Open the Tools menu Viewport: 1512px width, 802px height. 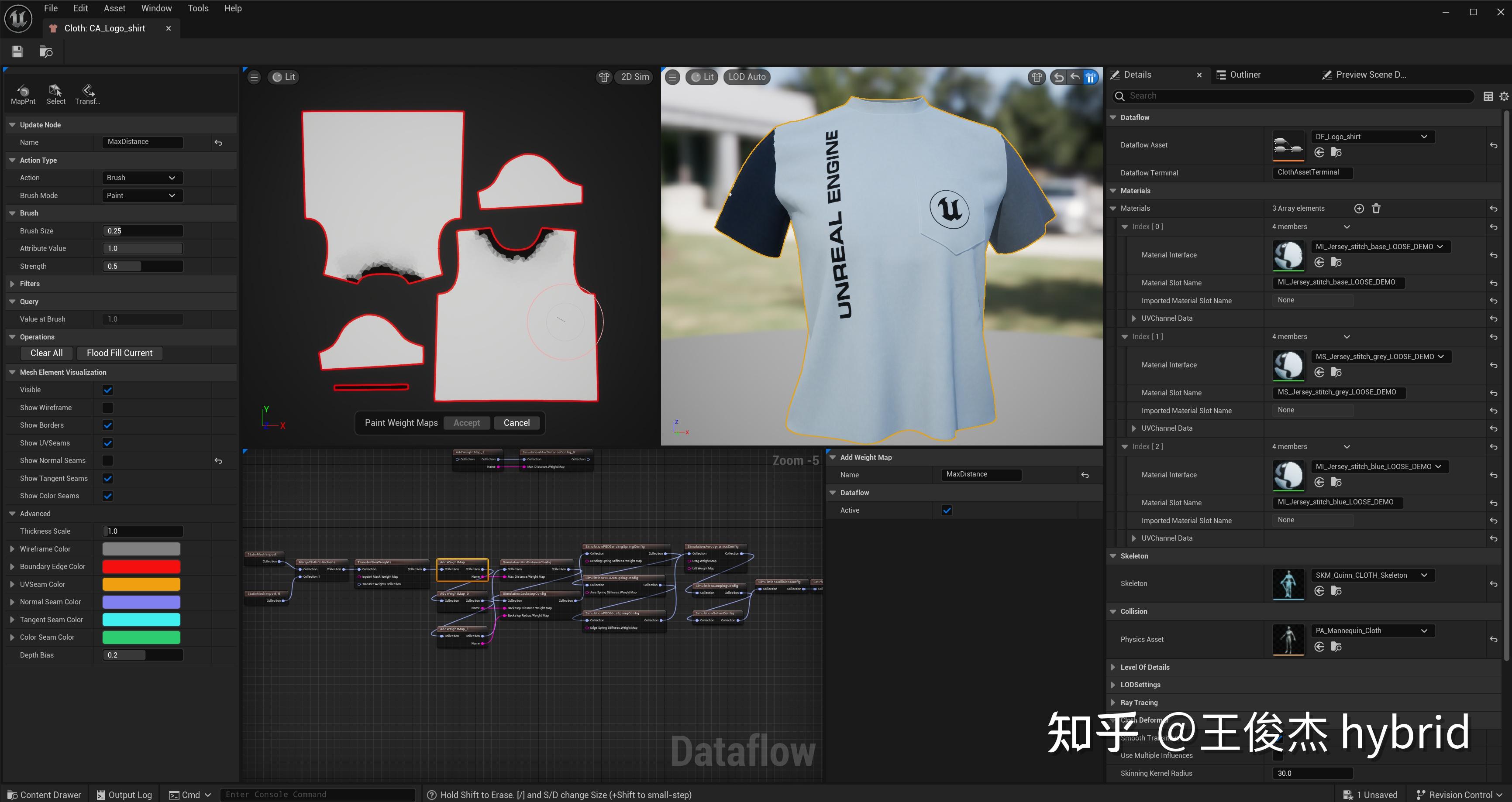(x=198, y=8)
